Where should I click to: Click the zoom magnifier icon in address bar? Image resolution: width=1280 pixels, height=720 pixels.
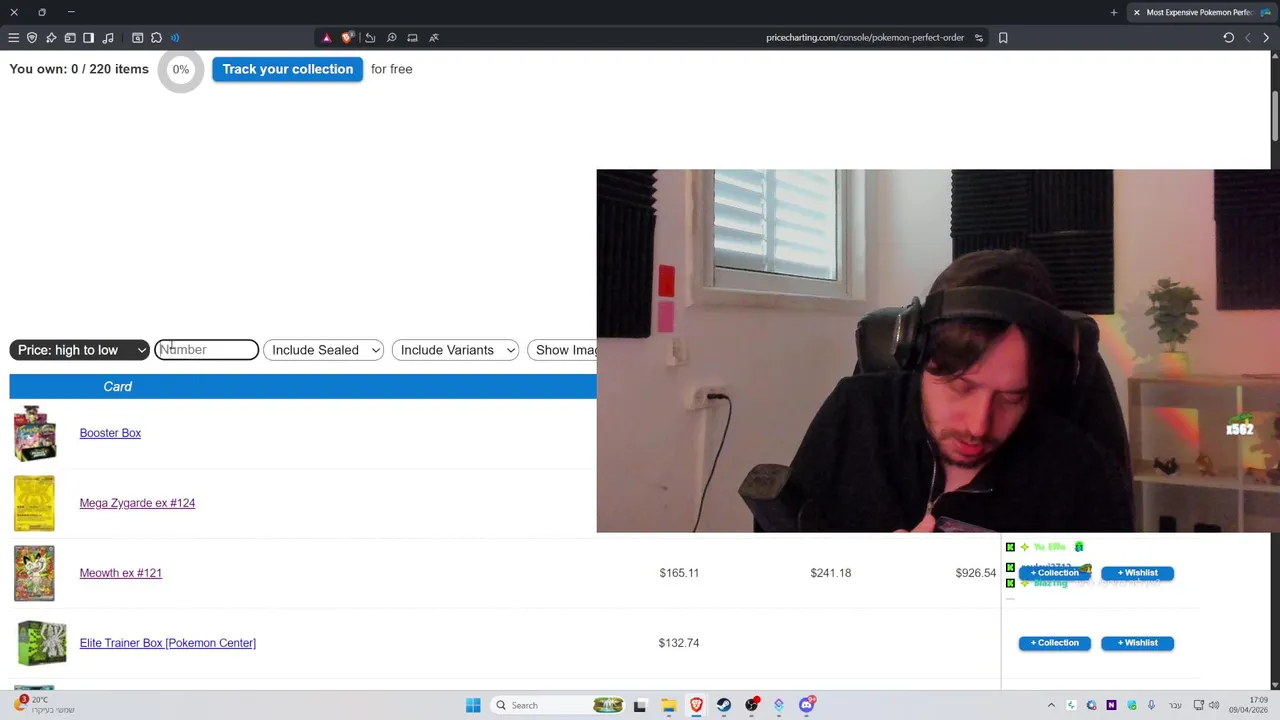pyautogui.click(x=392, y=38)
